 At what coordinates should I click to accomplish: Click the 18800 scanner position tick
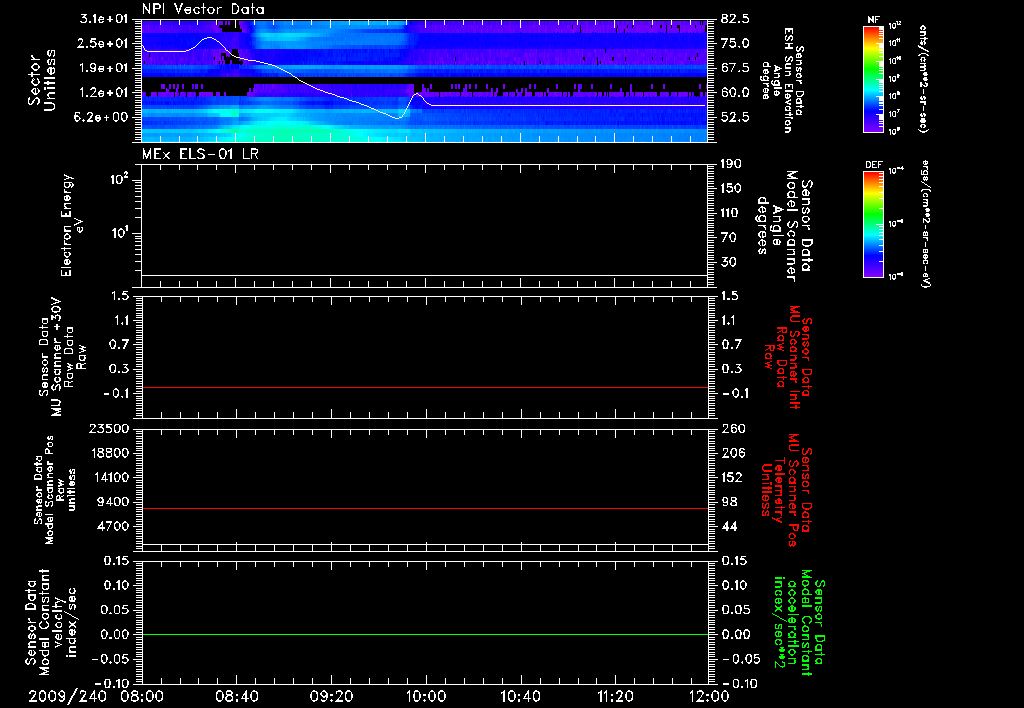(109, 453)
